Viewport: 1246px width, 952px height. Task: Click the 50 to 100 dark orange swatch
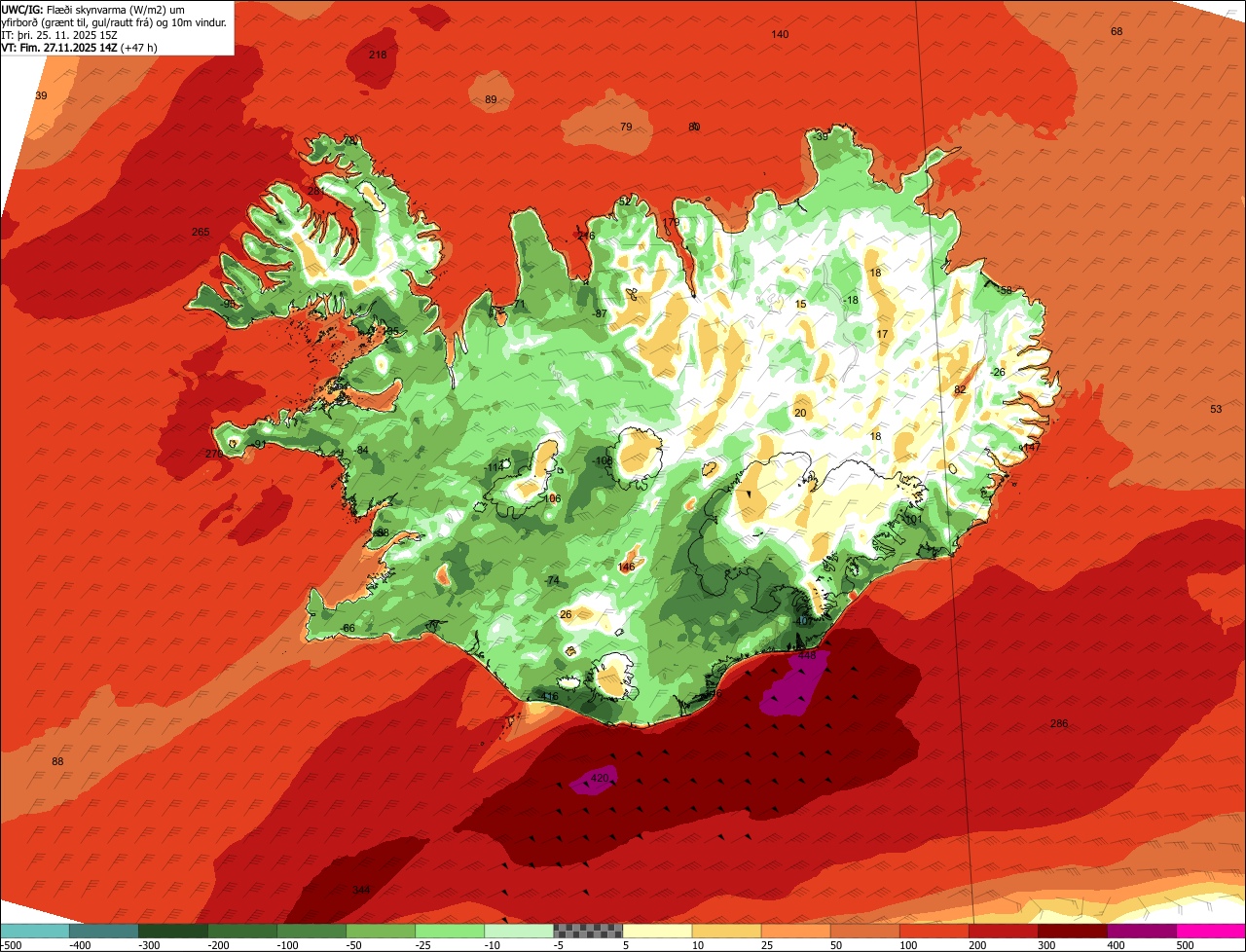coord(864,931)
